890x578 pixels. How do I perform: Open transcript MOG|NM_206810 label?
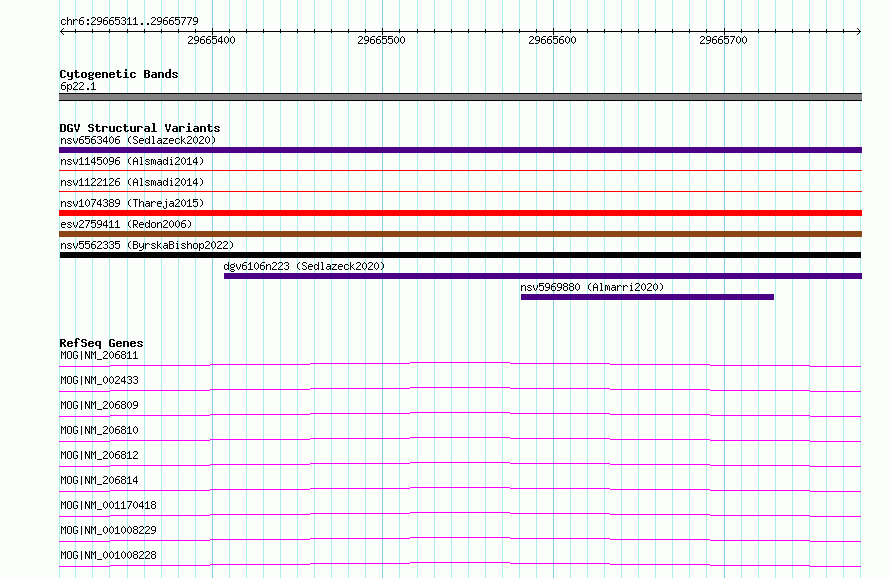[99, 430]
